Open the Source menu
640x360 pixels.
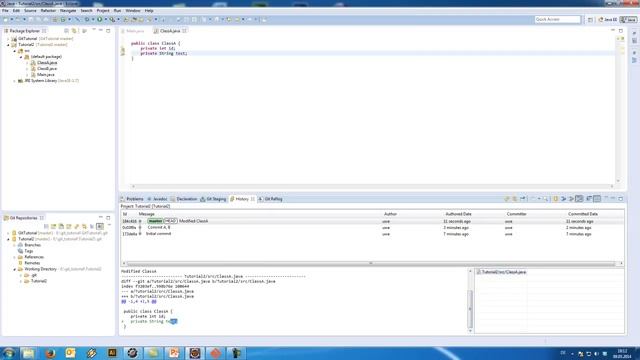click(x=30, y=11)
